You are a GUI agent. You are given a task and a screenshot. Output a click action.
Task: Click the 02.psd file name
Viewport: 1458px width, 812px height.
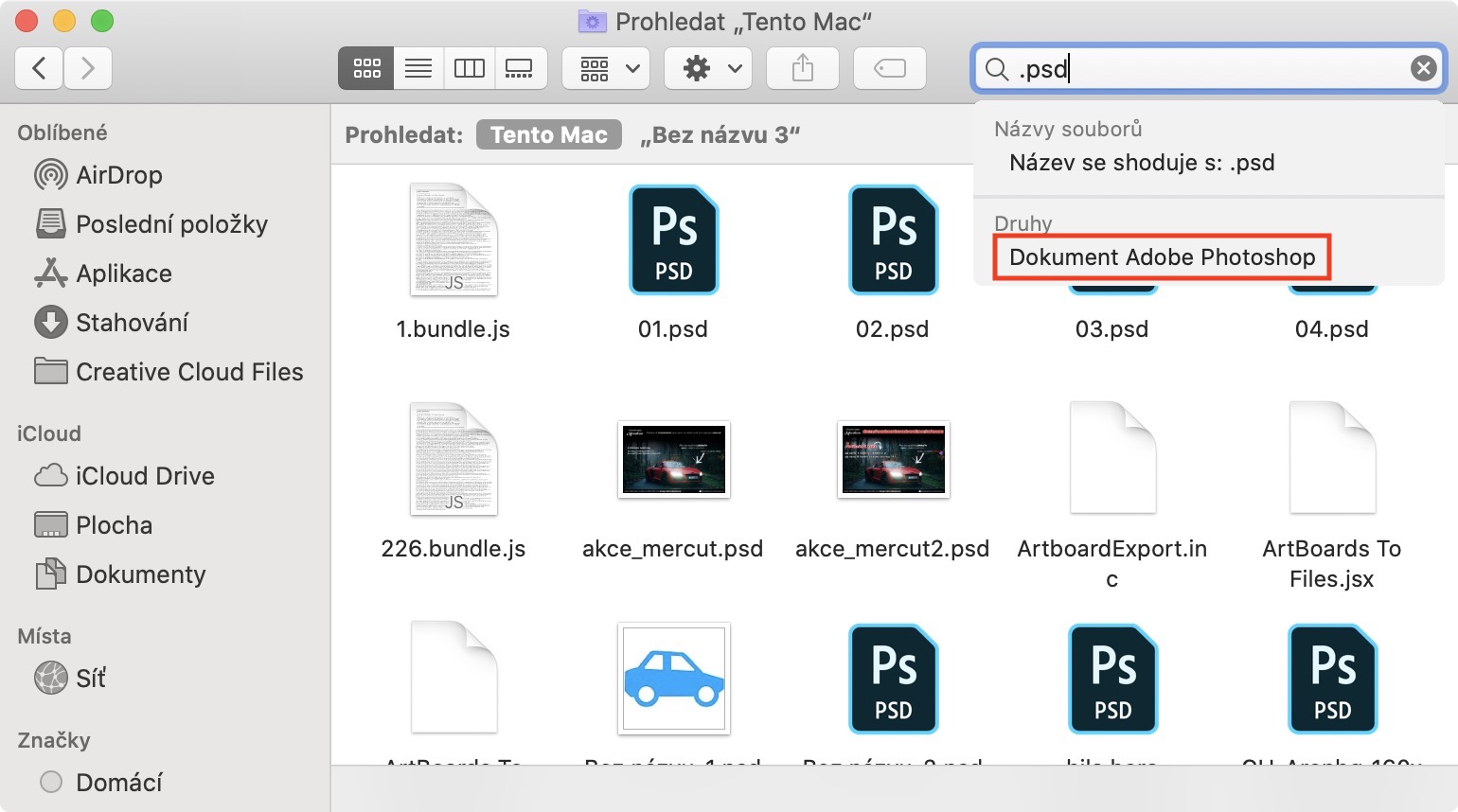(893, 329)
